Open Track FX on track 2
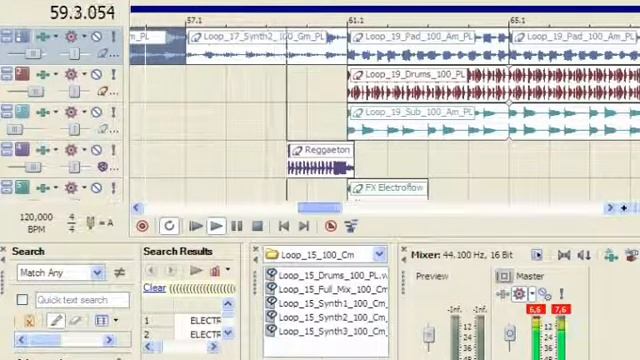Viewport: 640px width, 360px height. [x=43, y=74]
